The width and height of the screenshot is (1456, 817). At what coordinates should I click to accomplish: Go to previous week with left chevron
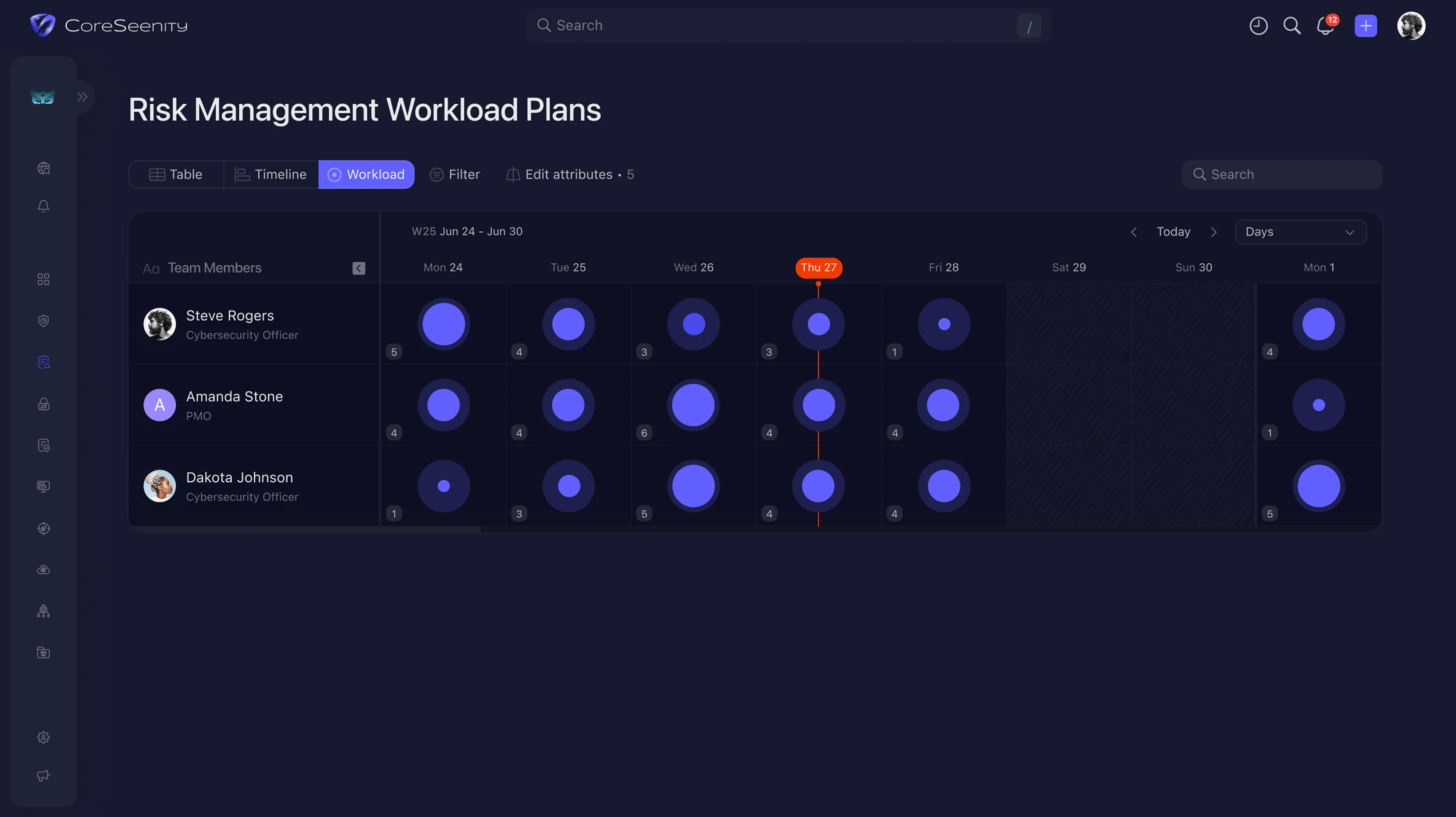(x=1133, y=233)
